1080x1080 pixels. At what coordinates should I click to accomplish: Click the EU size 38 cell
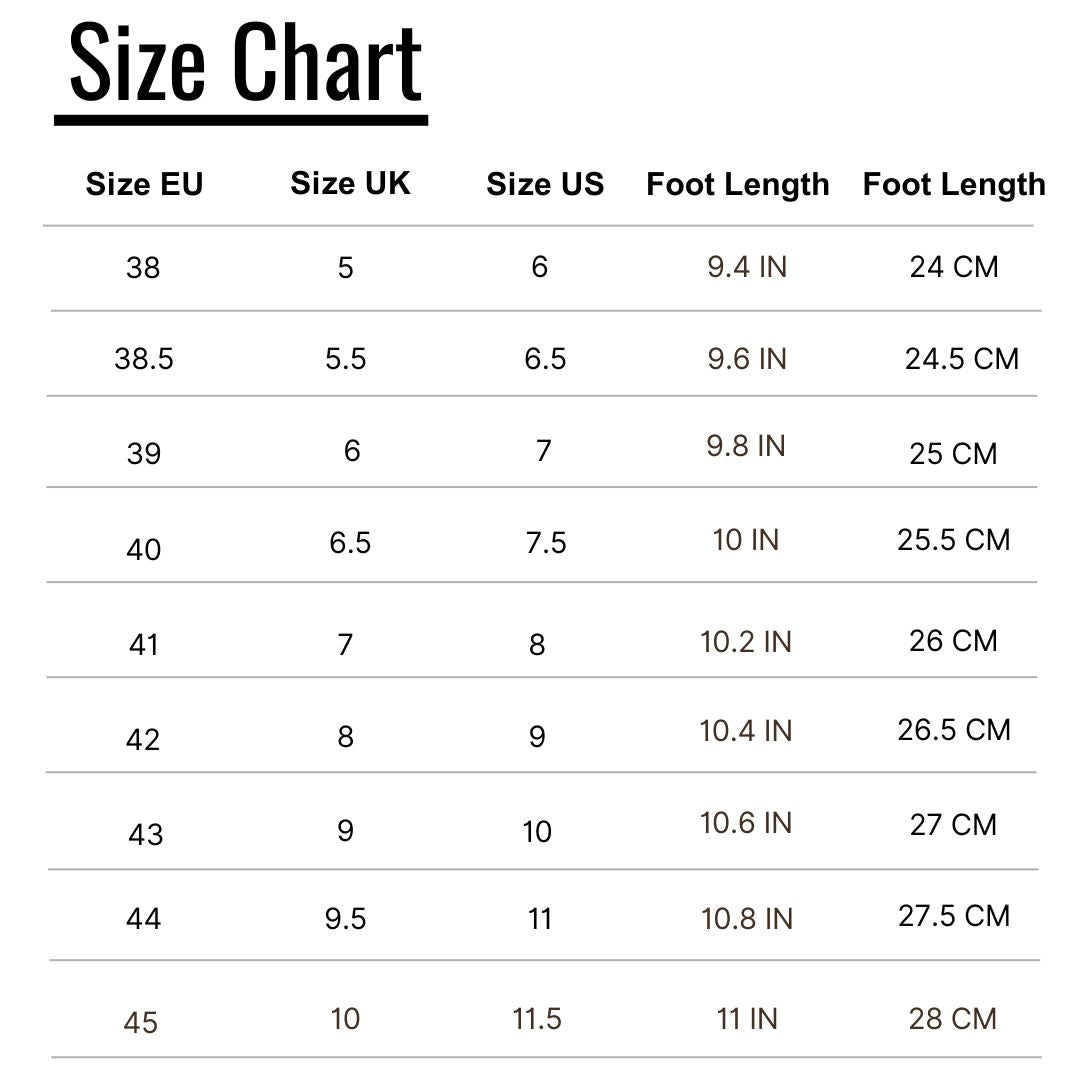(143, 268)
